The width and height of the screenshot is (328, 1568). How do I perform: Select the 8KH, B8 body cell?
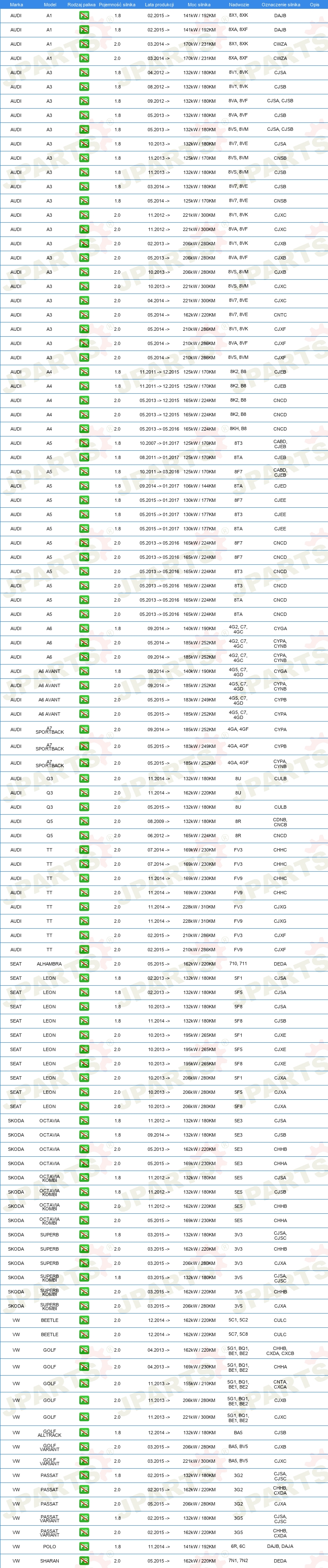point(239,428)
